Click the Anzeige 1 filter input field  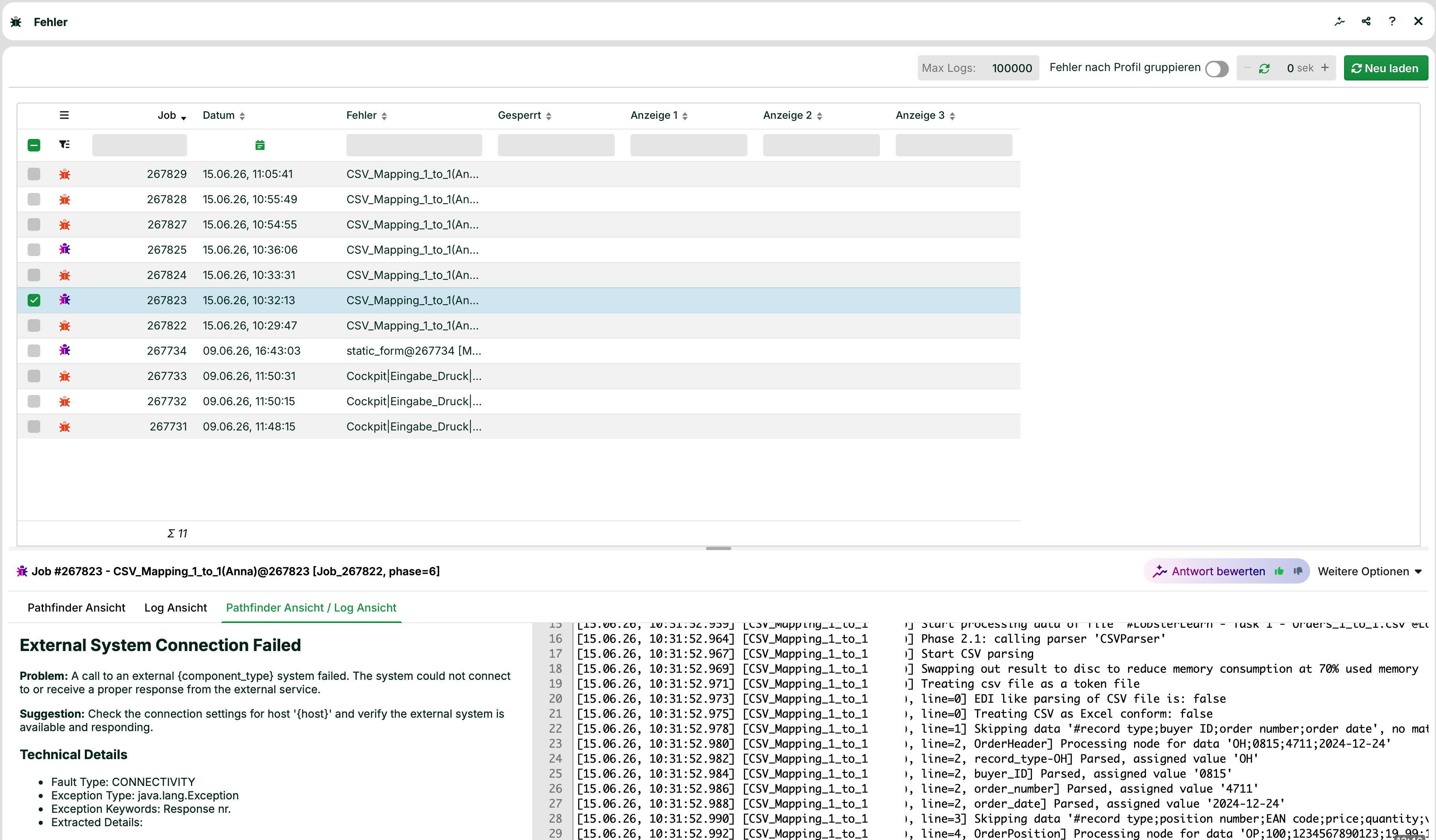click(688, 145)
